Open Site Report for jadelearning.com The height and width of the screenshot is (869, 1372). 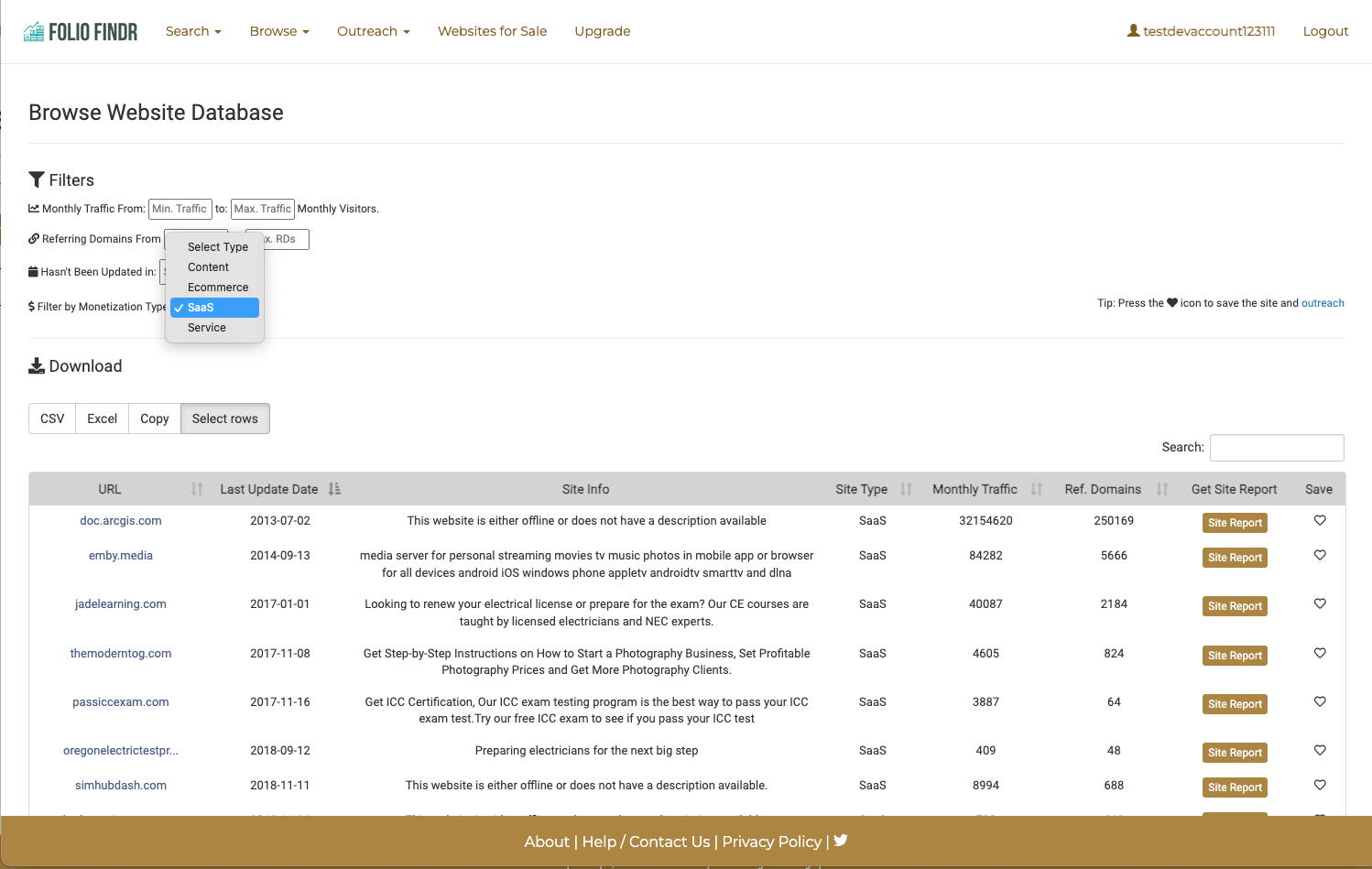pyautogui.click(x=1235, y=606)
